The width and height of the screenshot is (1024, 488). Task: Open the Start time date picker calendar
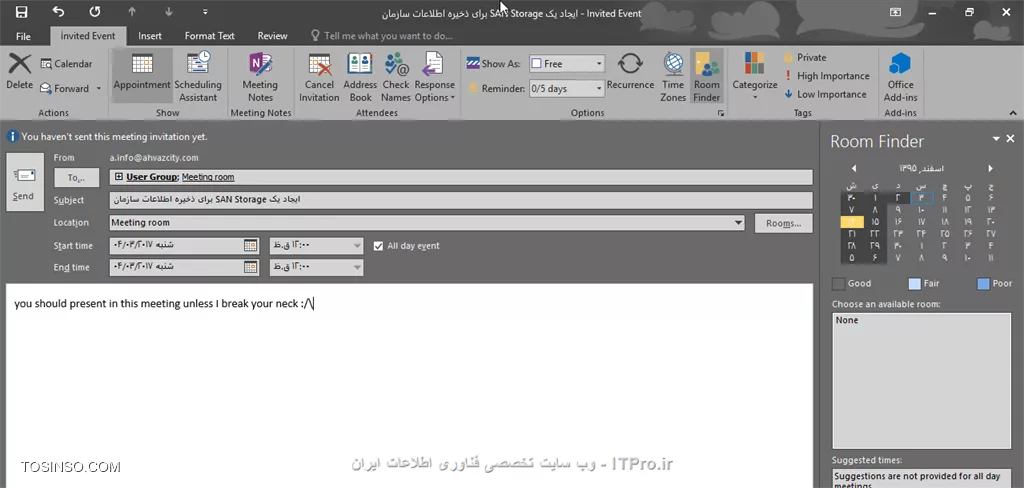(251, 246)
